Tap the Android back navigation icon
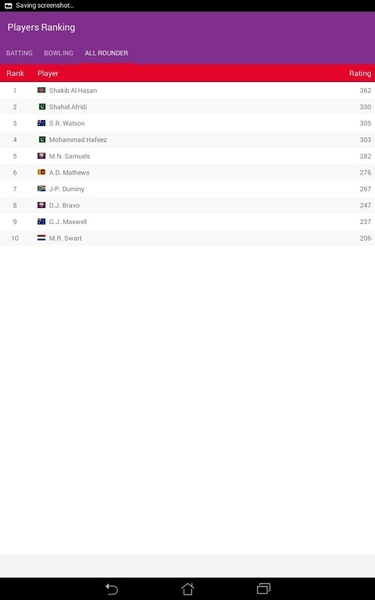This screenshot has width=375, height=600. pos(111,589)
